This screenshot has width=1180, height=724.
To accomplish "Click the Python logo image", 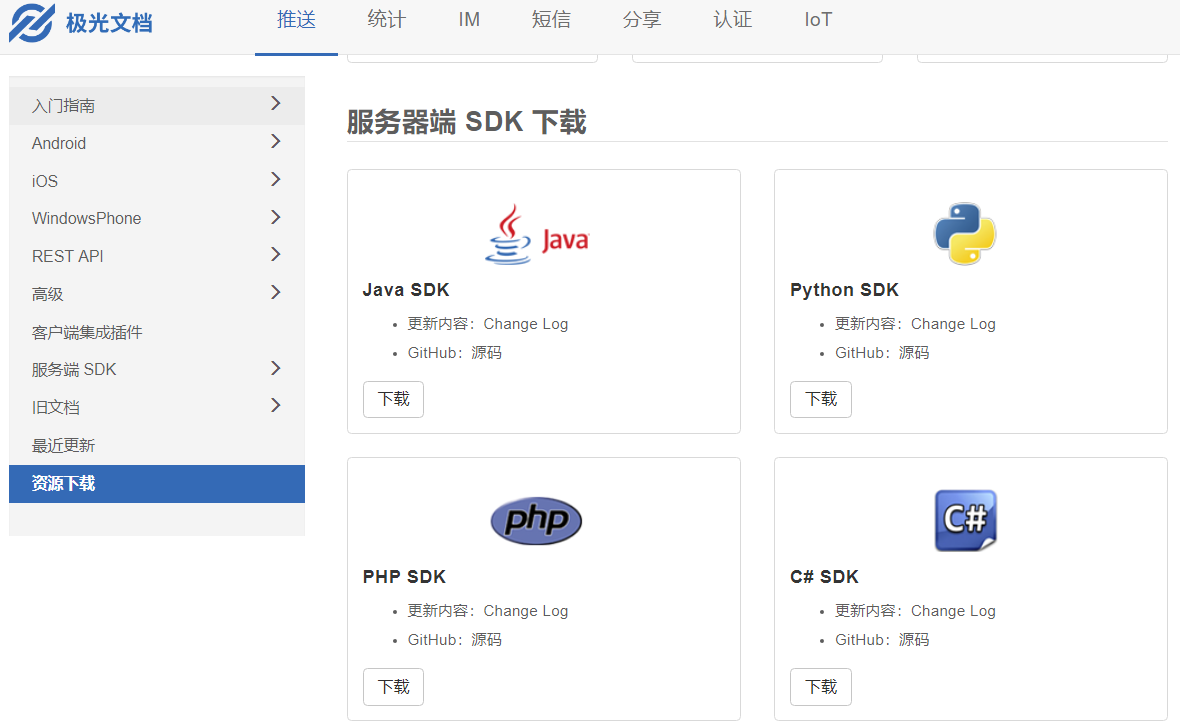I will (x=965, y=233).
